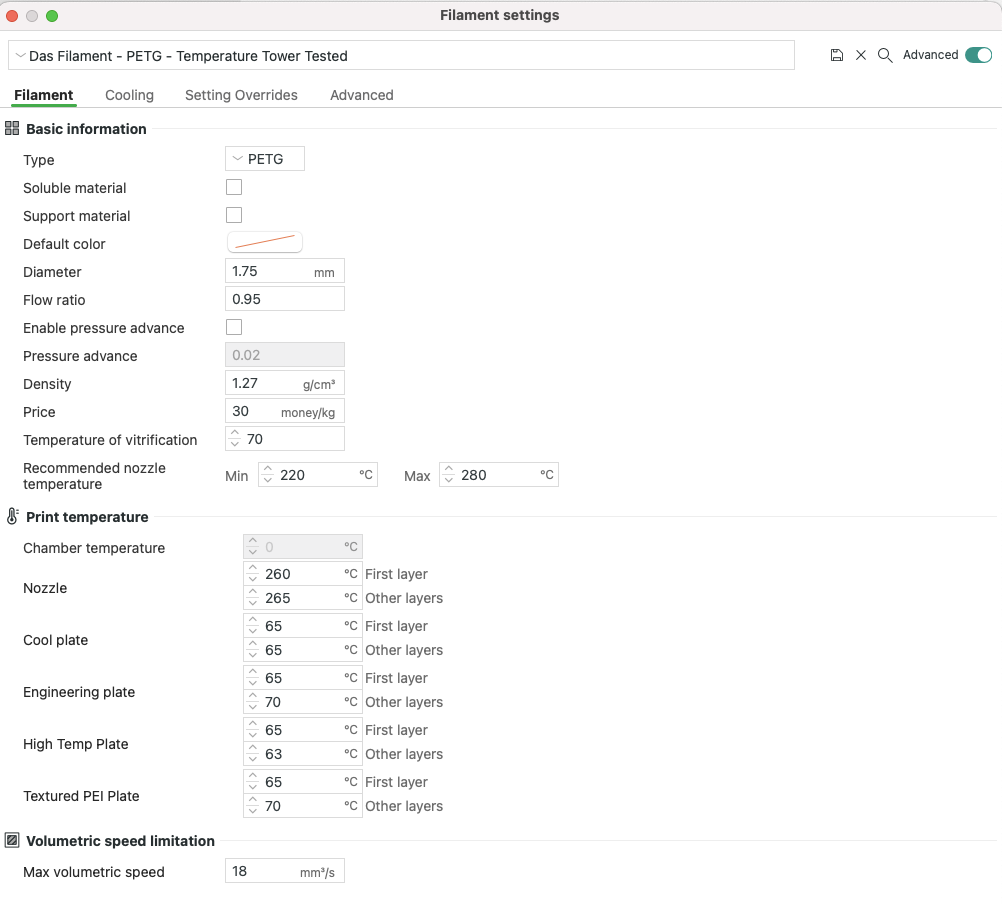Open the filament Type PETG dropdown

point(265,159)
